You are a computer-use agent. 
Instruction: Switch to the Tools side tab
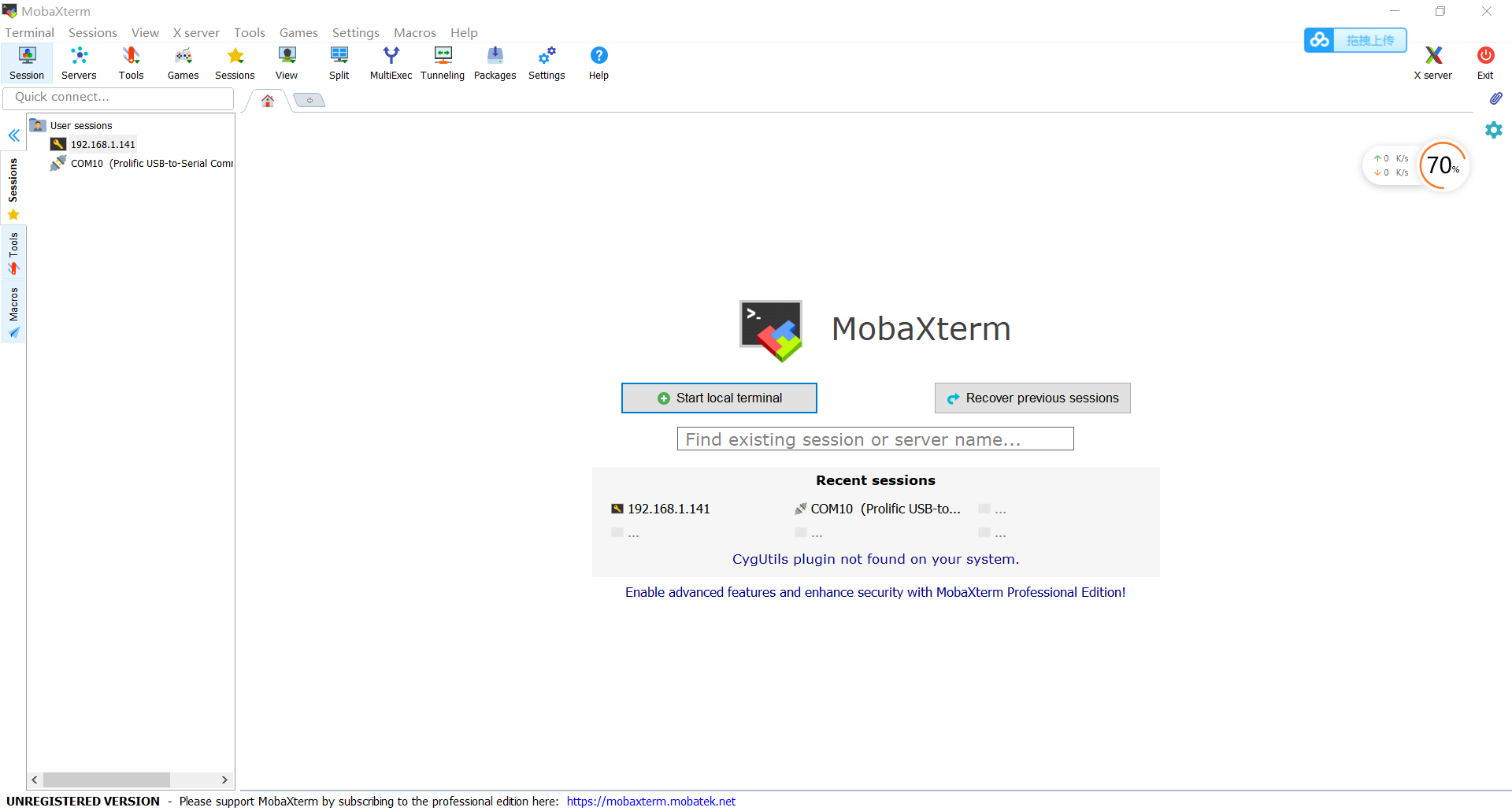(13, 254)
